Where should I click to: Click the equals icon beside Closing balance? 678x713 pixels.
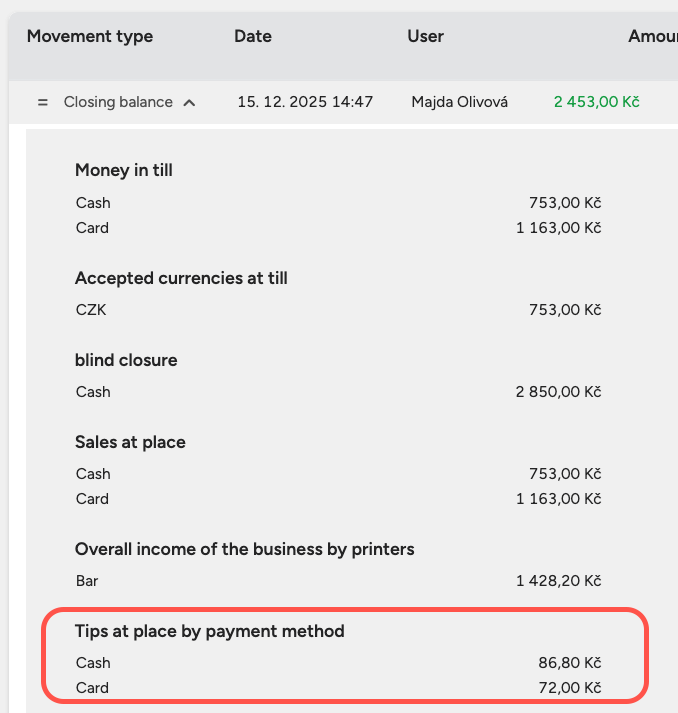click(42, 102)
